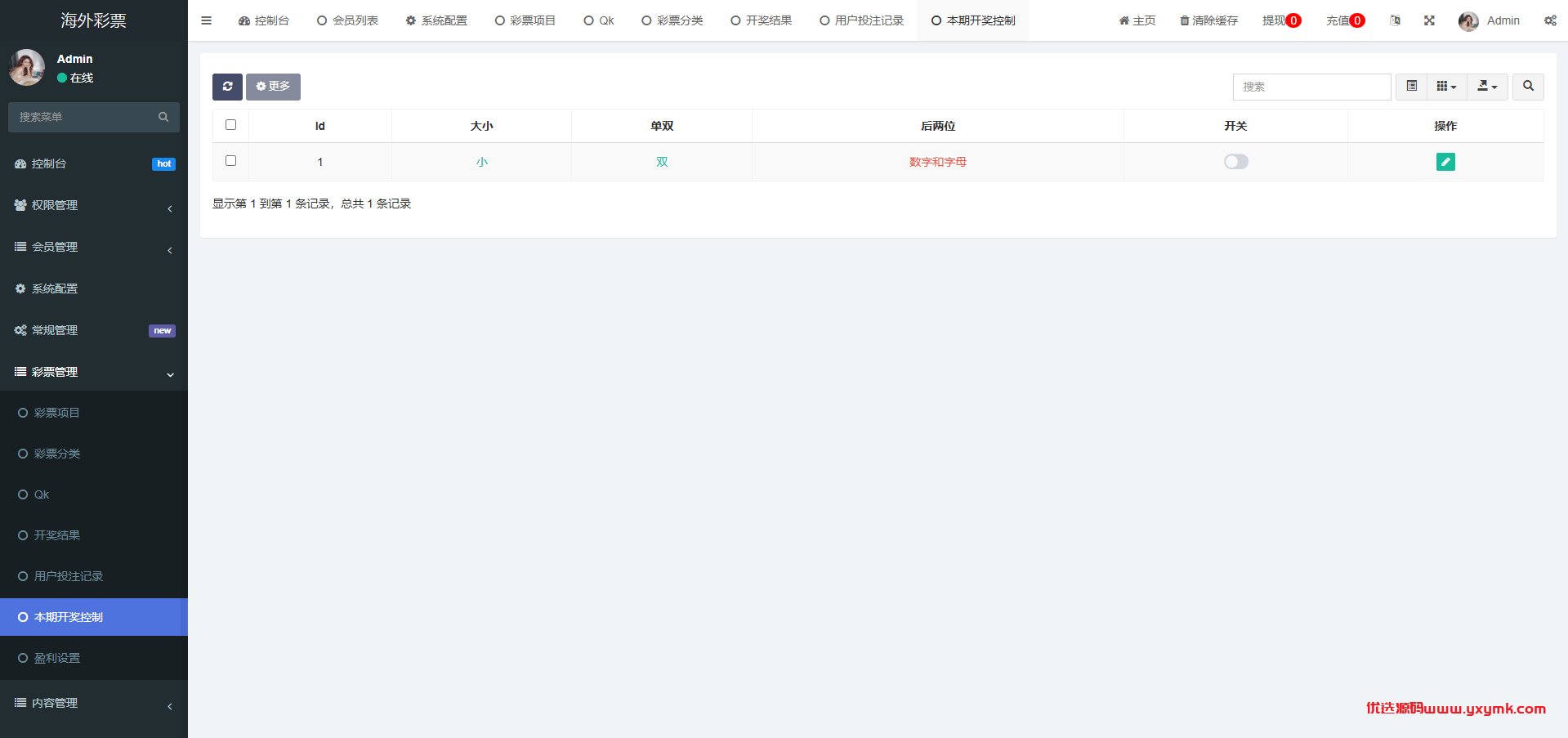Open 系统配置 in the sidebar

94,288
